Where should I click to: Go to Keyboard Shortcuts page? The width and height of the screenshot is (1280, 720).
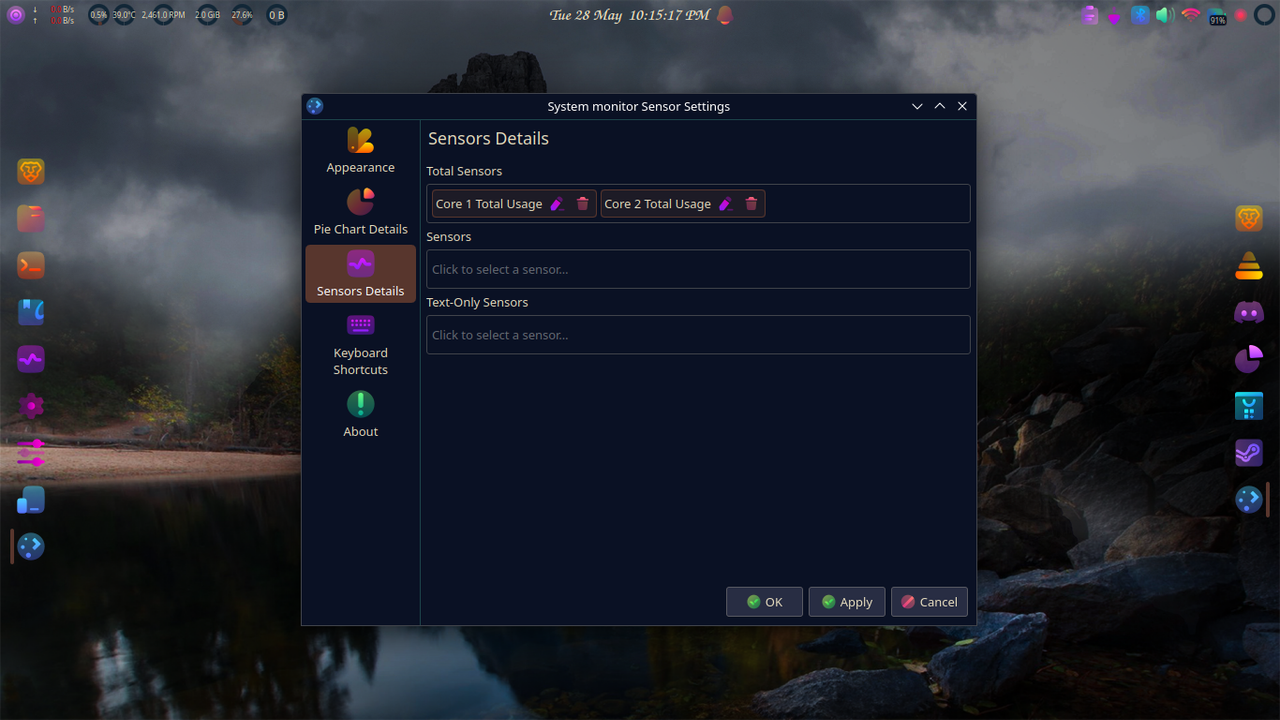(x=360, y=344)
